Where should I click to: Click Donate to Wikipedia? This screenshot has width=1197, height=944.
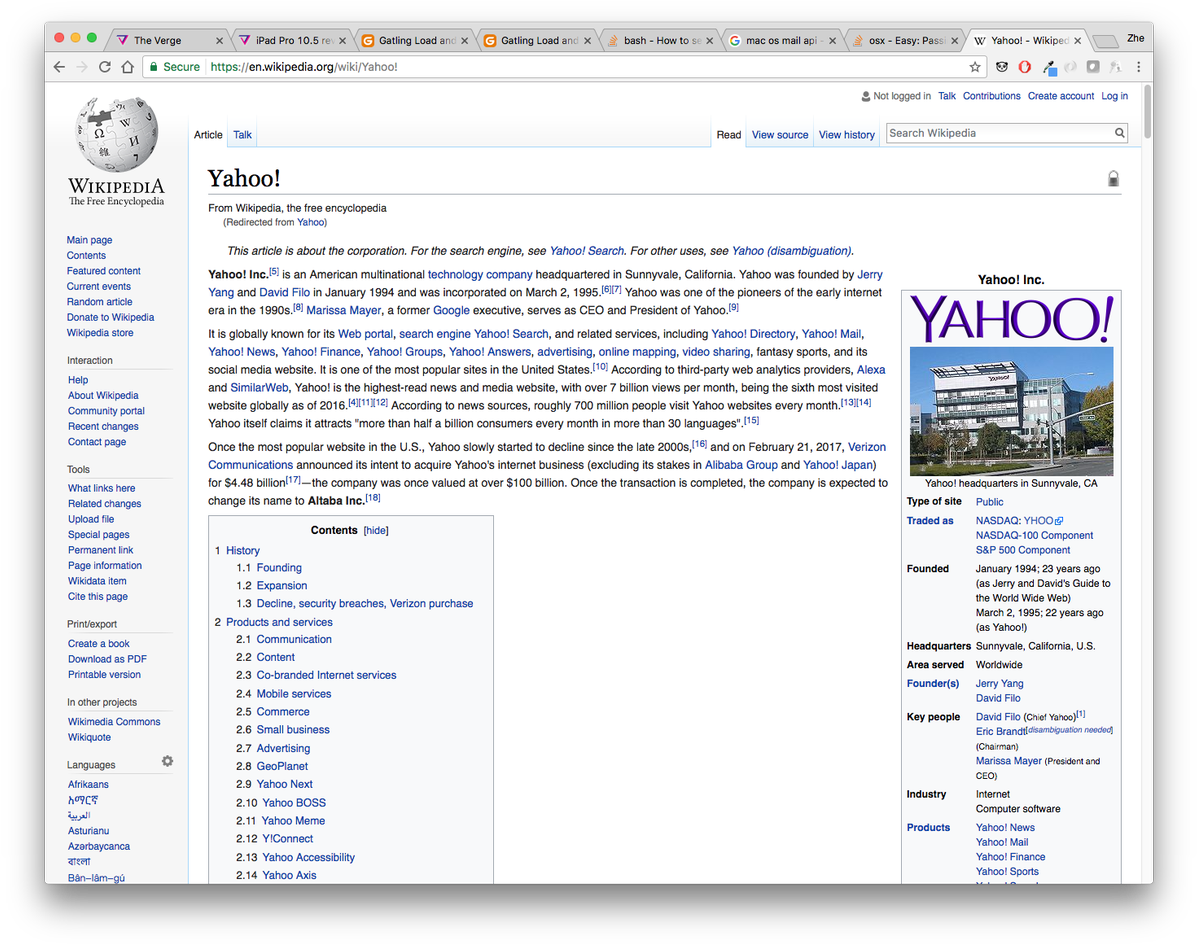coord(110,317)
